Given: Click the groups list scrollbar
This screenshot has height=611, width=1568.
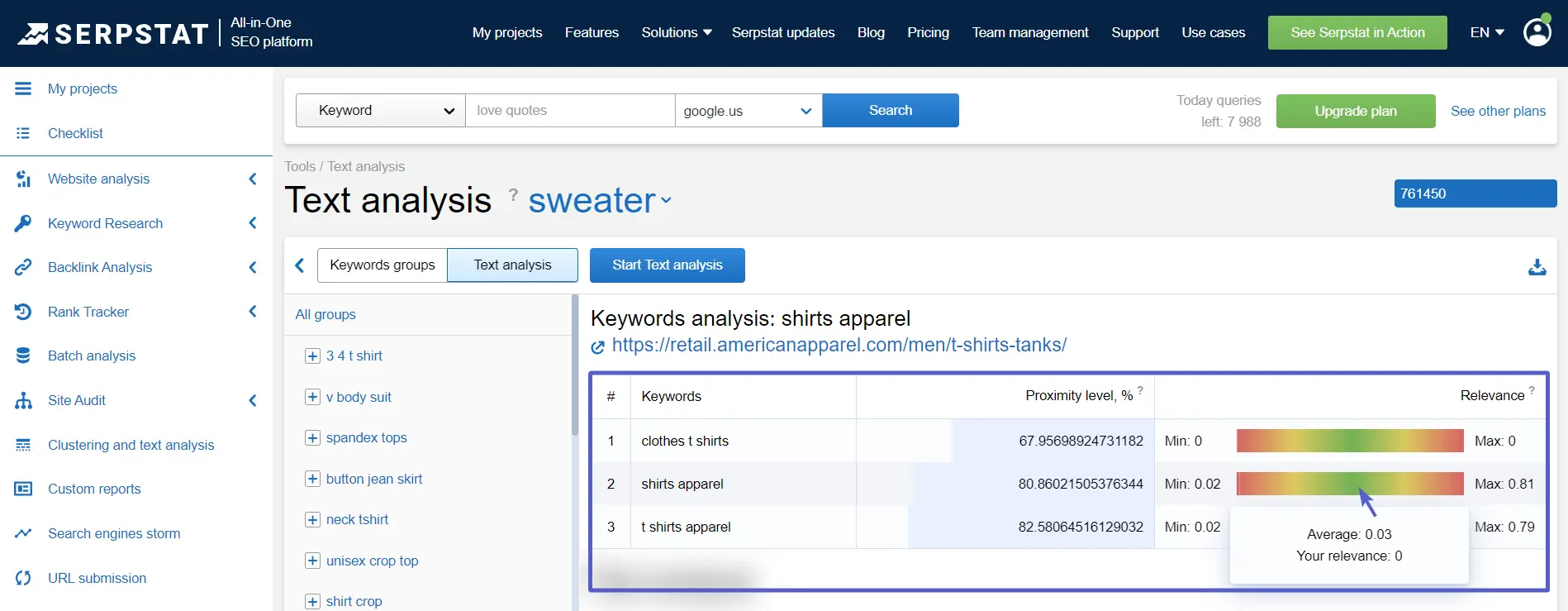Looking at the screenshot, I should [x=575, y=365].
